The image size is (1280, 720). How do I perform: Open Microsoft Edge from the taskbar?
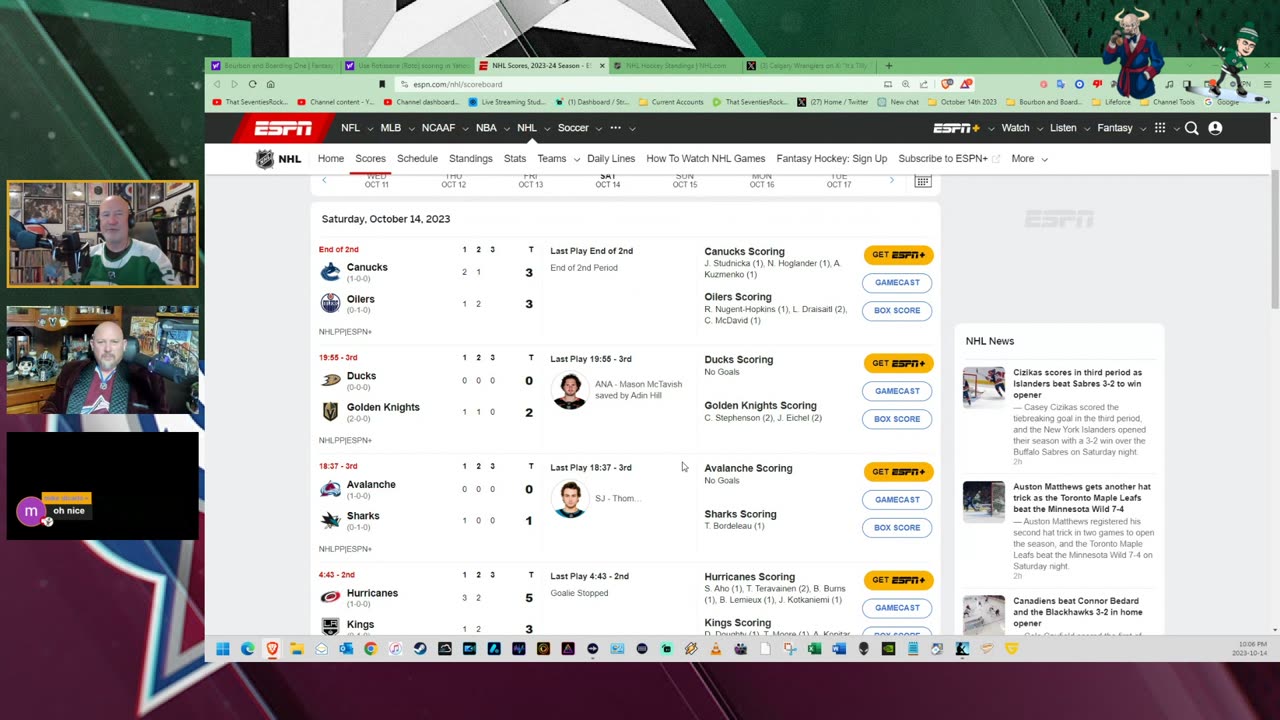[247, 649]
